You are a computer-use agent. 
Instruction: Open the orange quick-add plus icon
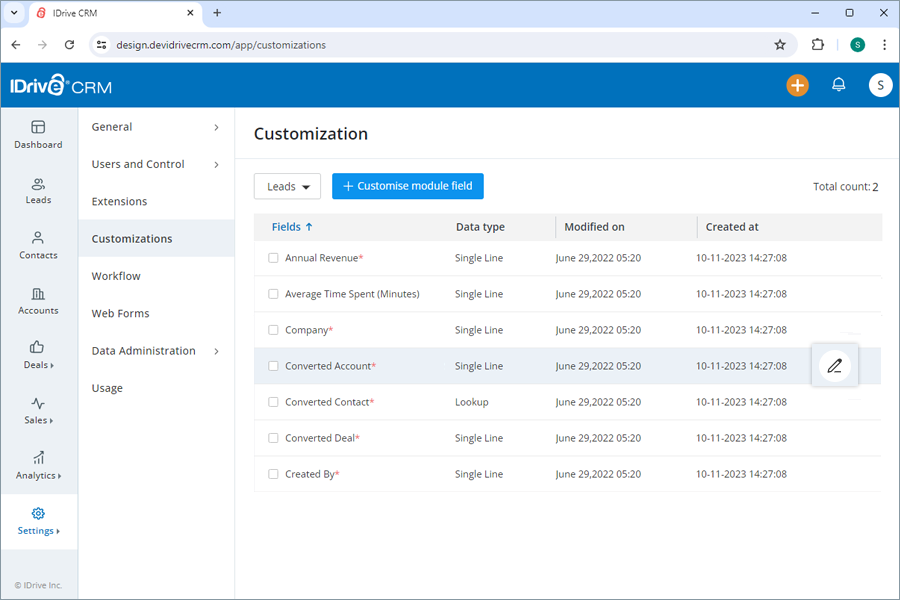[x=797, y=85]
